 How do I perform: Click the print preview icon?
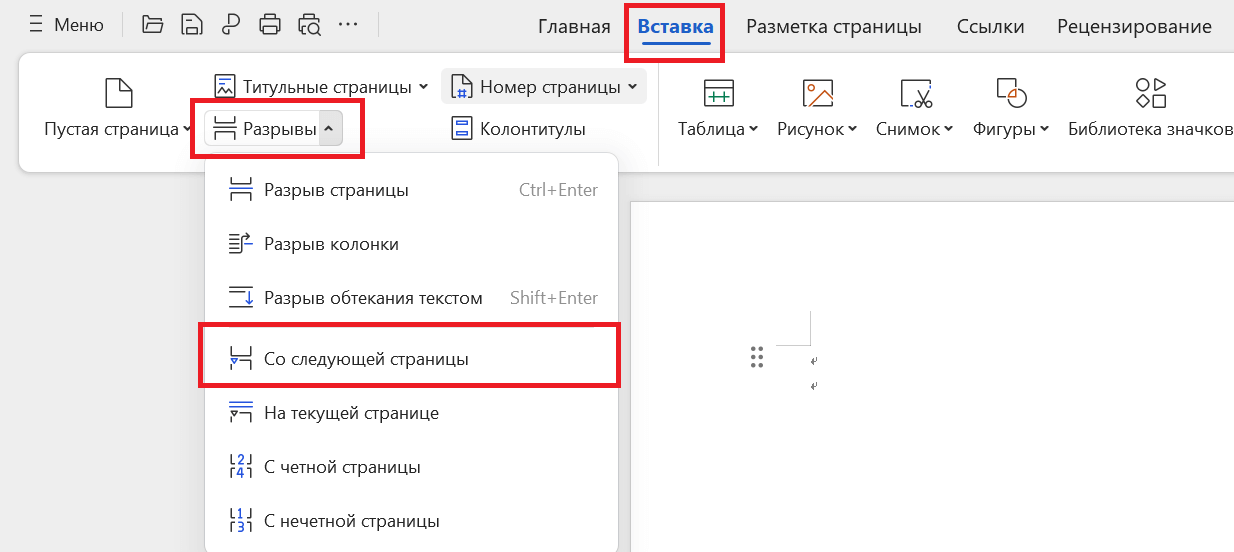click(309, 25)
